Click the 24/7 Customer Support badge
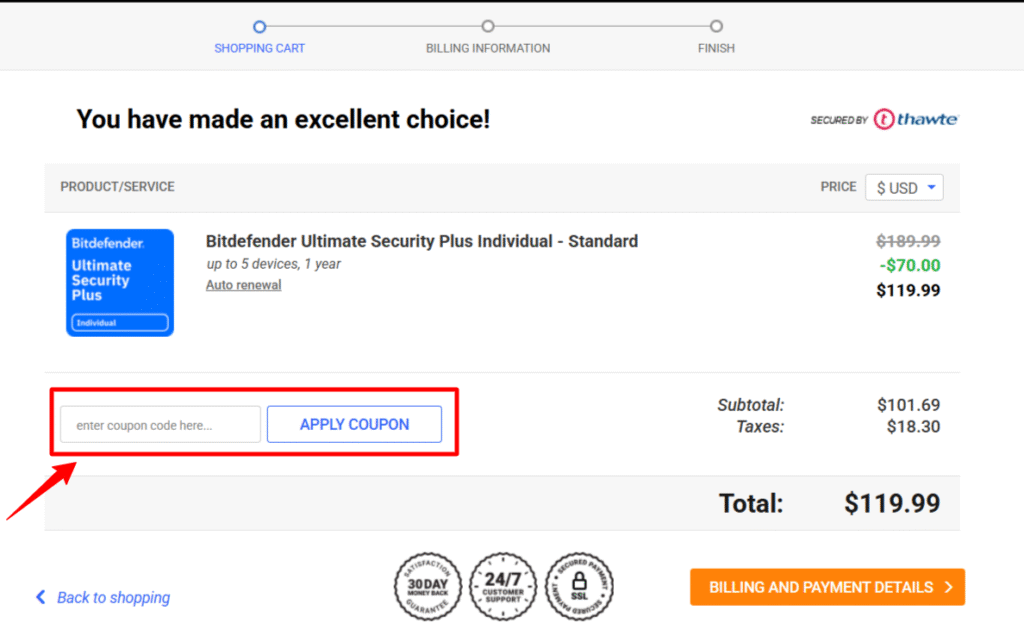 (x=503, y=587)
